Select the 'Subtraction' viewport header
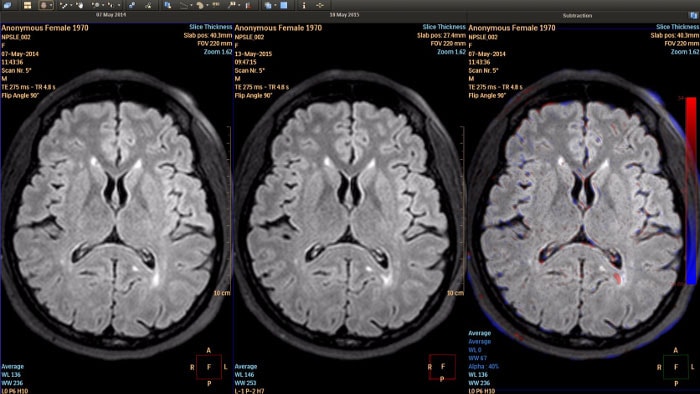Image resolution: width=700 pixels, height=394 pixels. click(577, 16)
